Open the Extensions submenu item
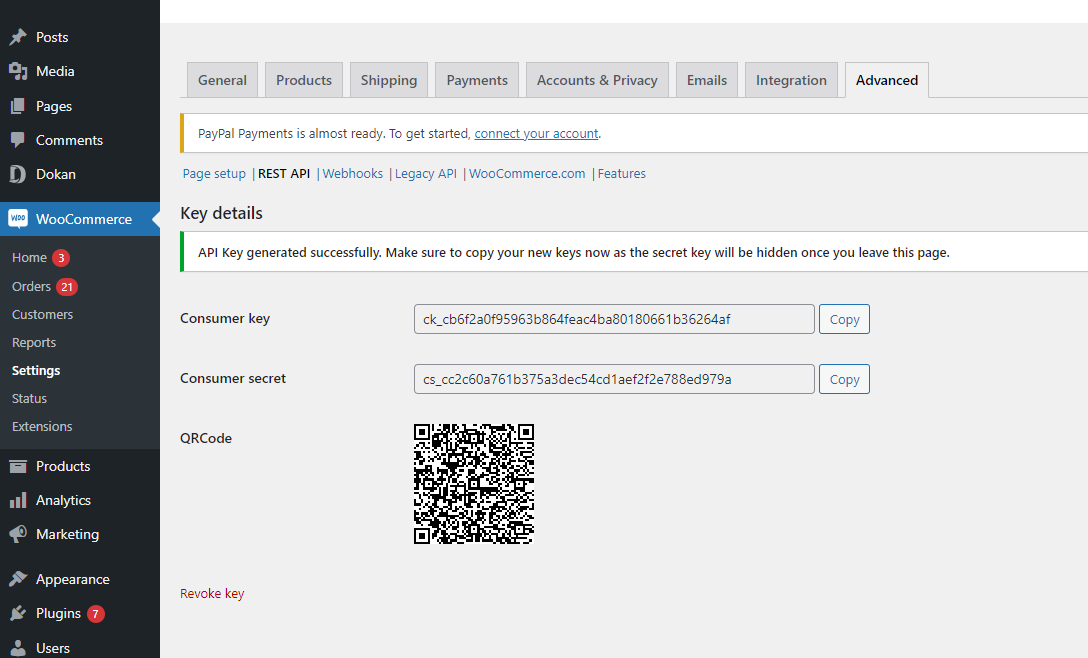 (42, 426)
